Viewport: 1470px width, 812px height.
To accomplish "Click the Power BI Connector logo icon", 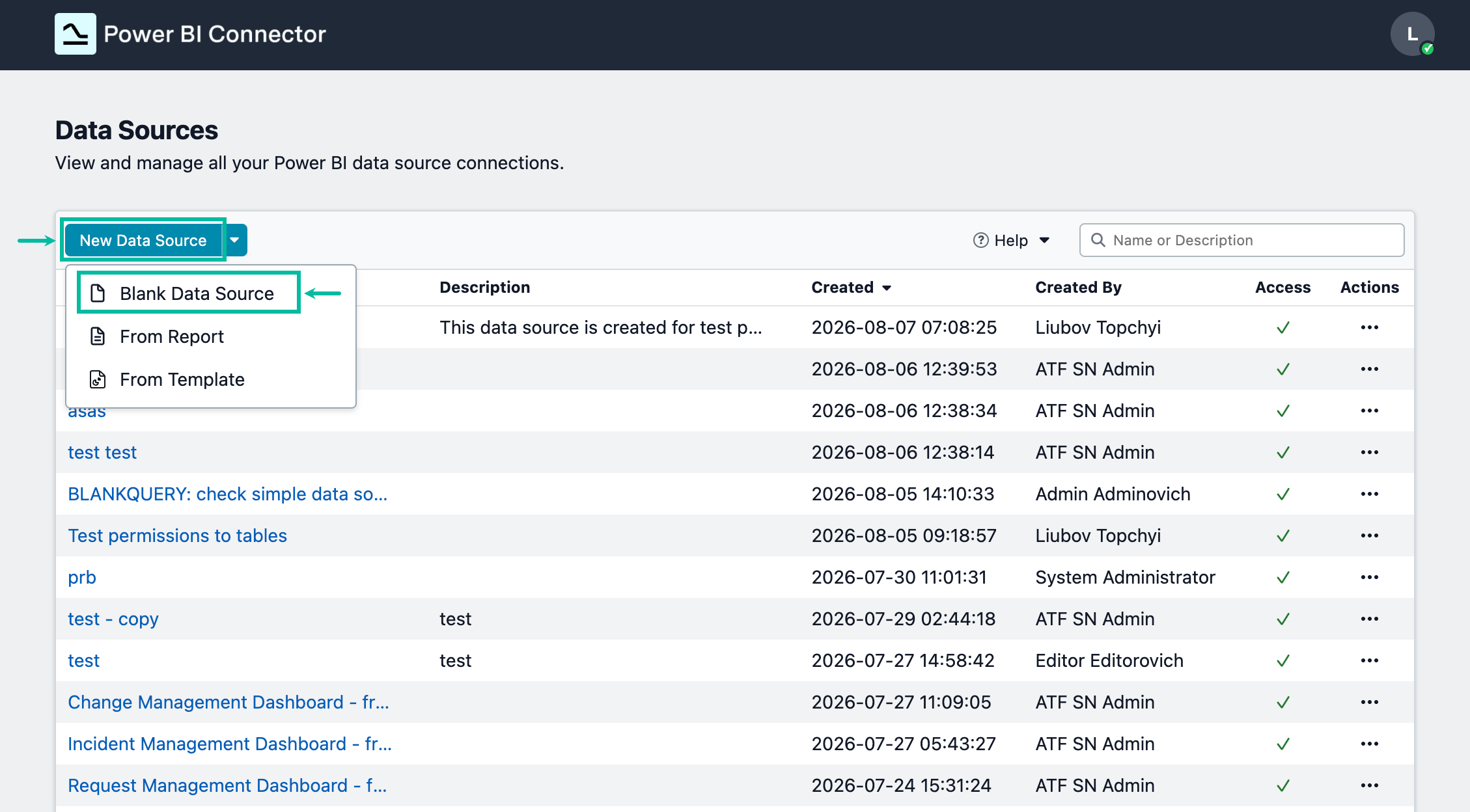I will click(x=76, y=34).
